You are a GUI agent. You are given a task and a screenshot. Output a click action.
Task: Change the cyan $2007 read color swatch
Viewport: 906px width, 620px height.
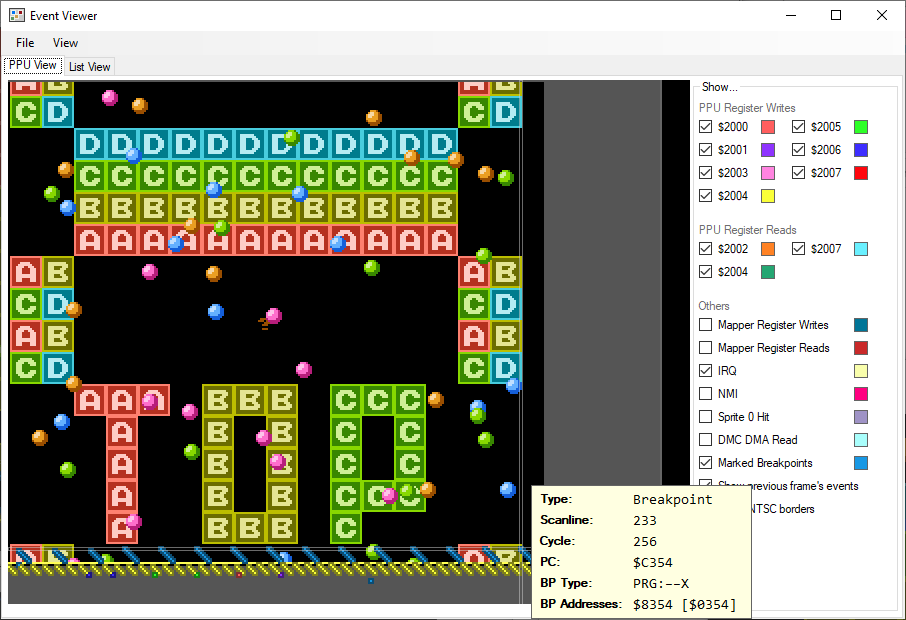tap(861, 249)
